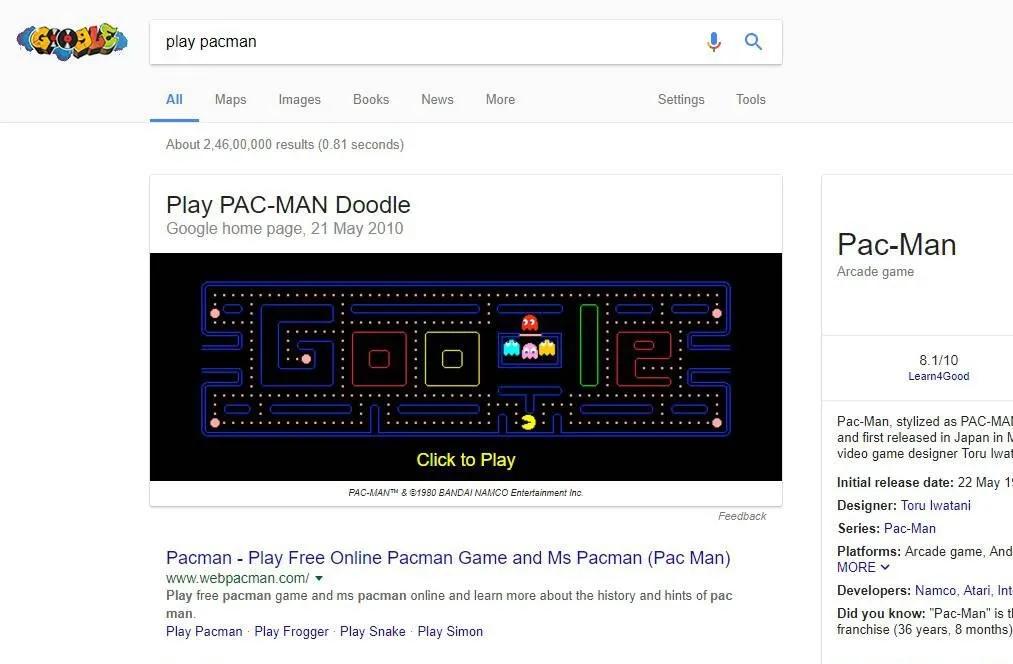Open the More search categories menu
Screen dimensions: 1013x664
point(500,99)
